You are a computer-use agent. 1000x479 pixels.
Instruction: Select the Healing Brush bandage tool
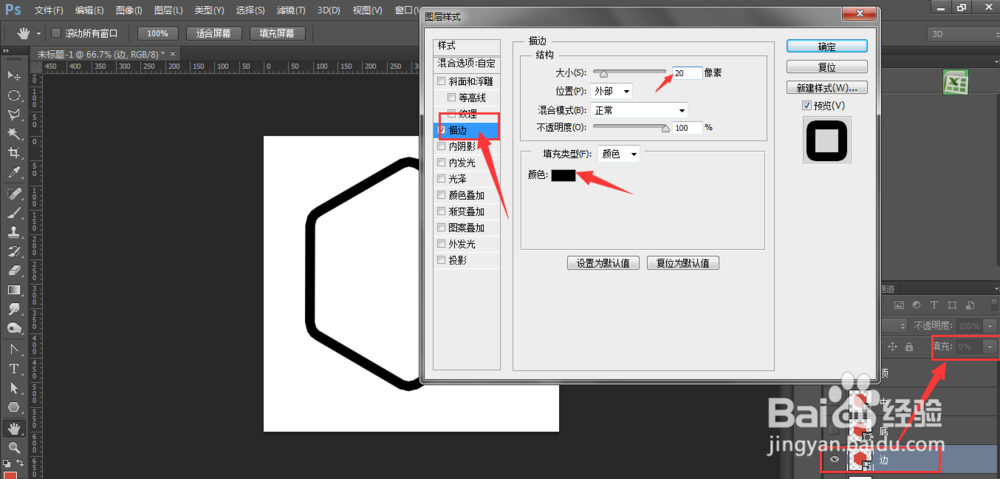(x=13, y=193)
